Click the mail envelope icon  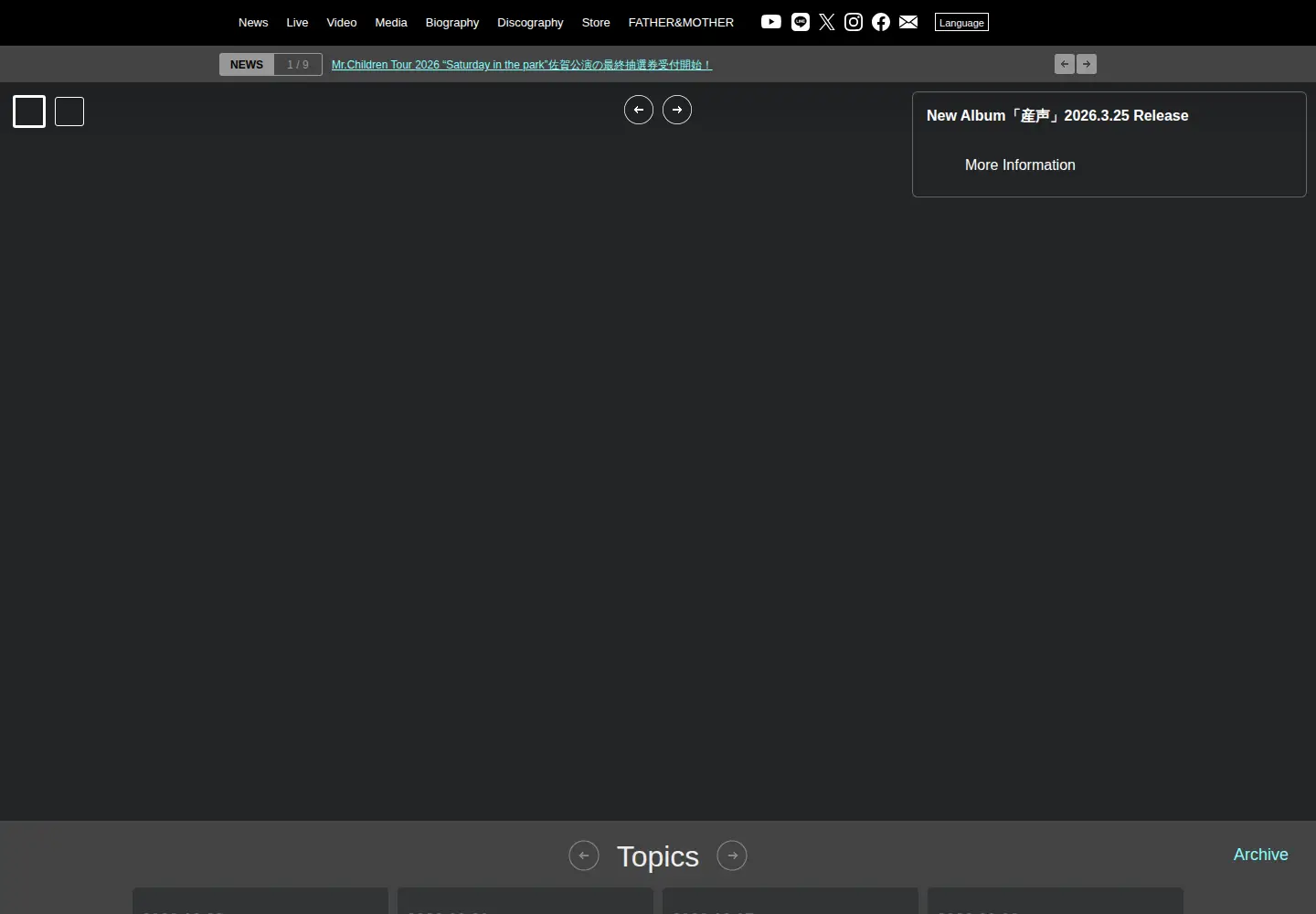pyautogui.click(x=908, y=22)
